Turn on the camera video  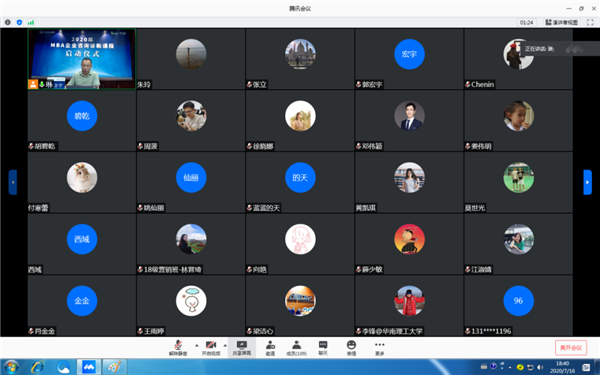[211, 348]
